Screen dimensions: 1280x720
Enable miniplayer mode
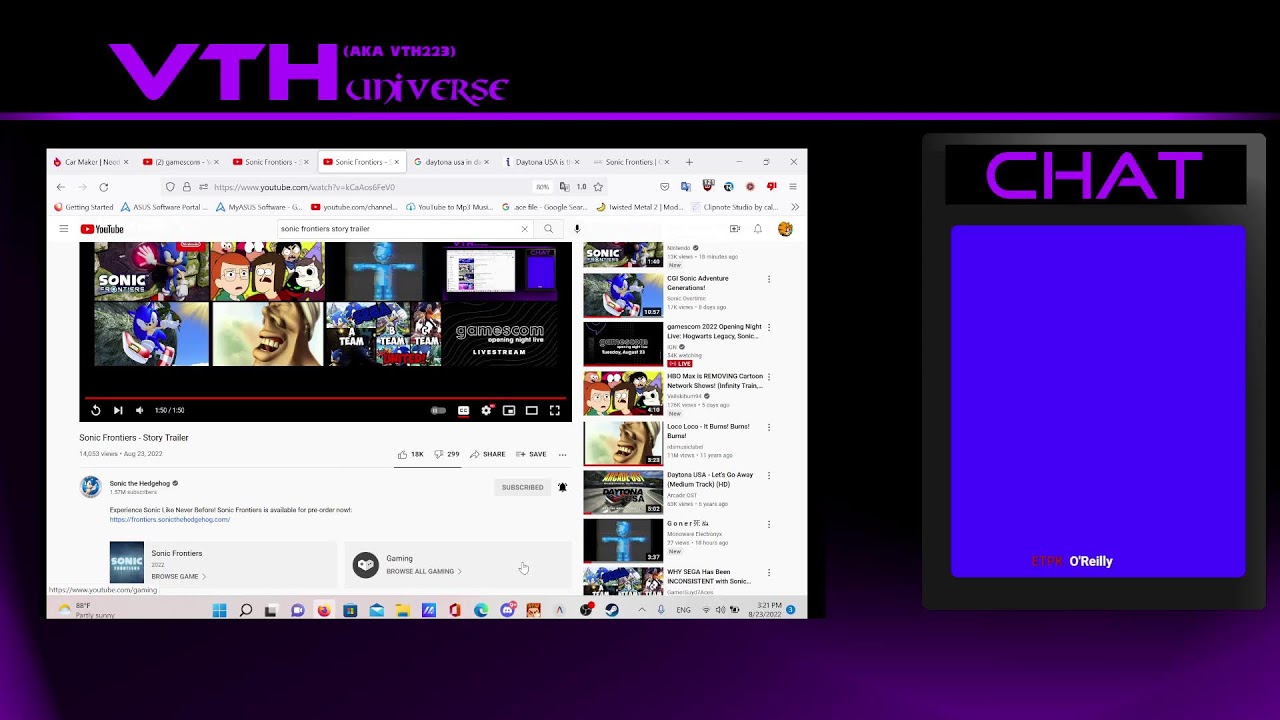click(x=509, y=410)
